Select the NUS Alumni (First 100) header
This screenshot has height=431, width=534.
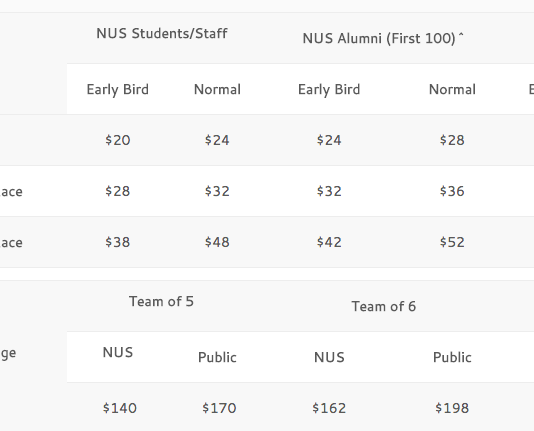383,38
